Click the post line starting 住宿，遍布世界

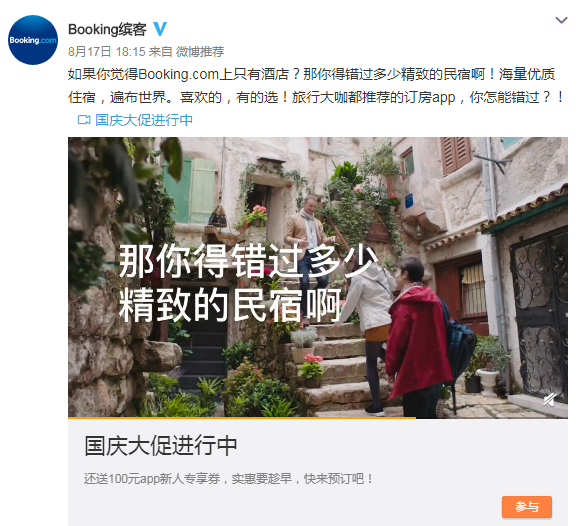pos(316,97)
